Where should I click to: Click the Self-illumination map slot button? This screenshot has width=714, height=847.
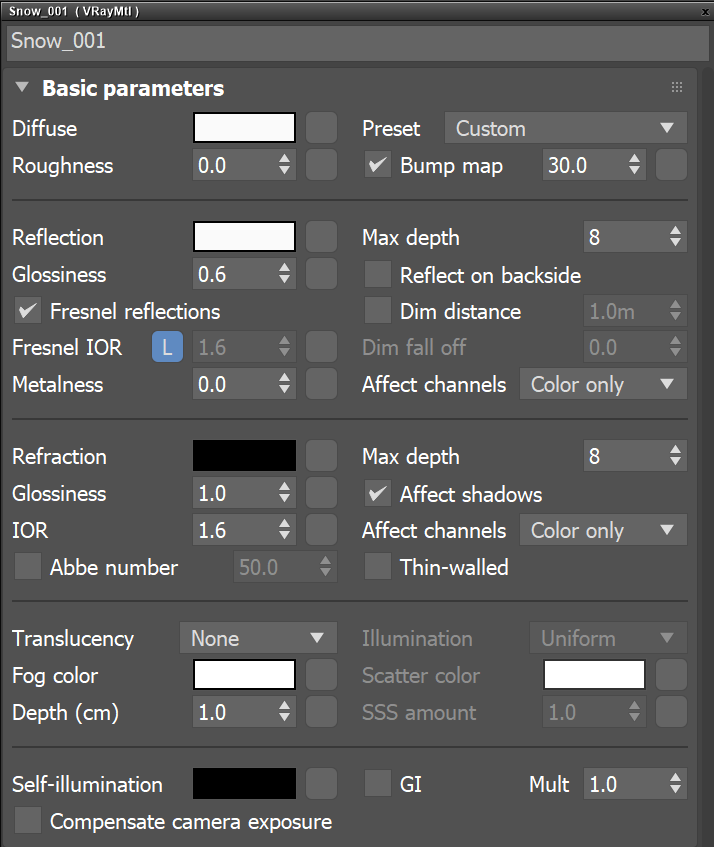321,784
